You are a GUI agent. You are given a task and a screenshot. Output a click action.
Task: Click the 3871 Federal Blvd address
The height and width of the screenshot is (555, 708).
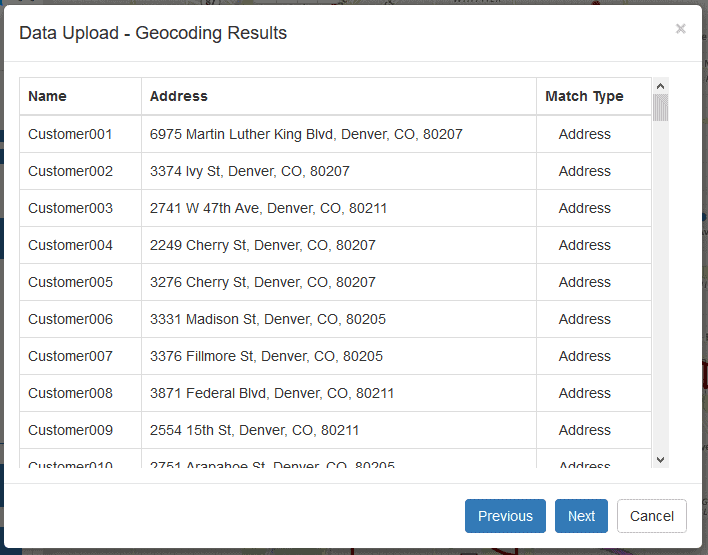click(x=272, y=393)
